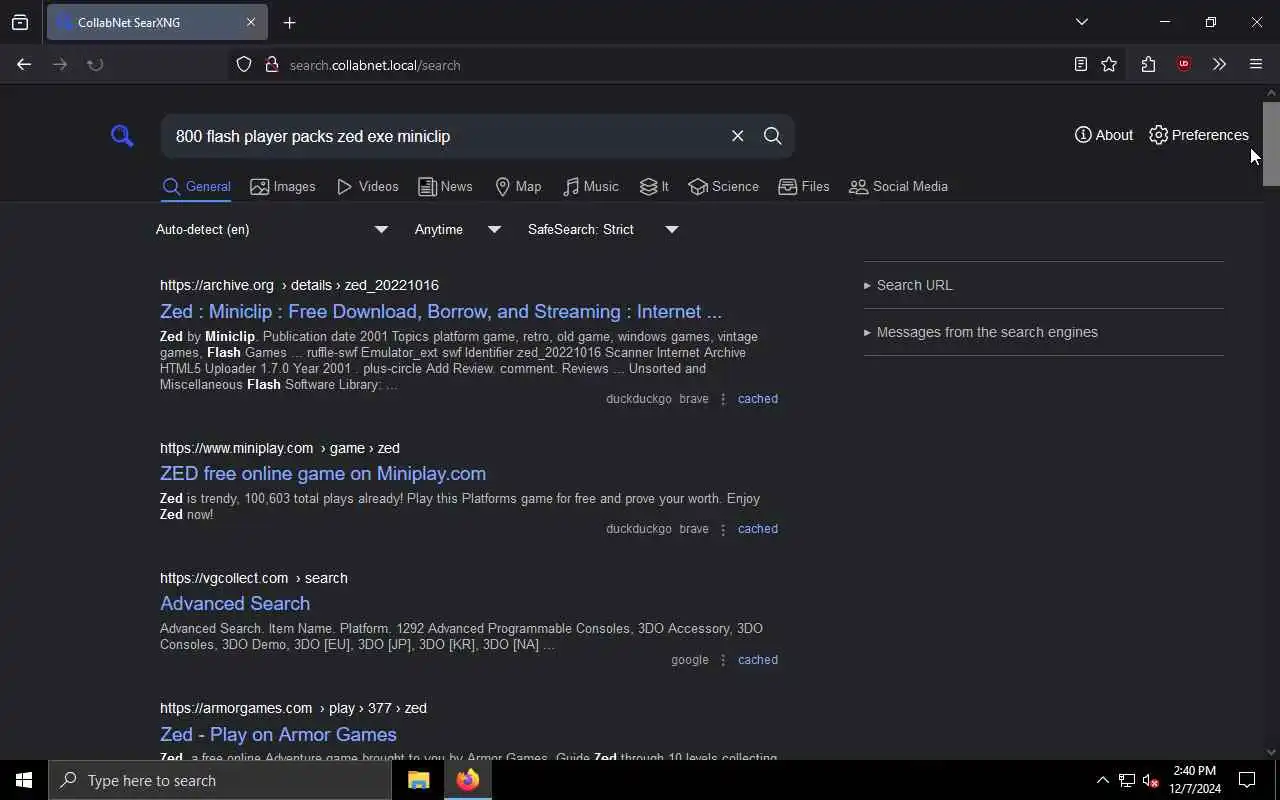
Task: Click the Windows taskbar search box
Action: 220,780
